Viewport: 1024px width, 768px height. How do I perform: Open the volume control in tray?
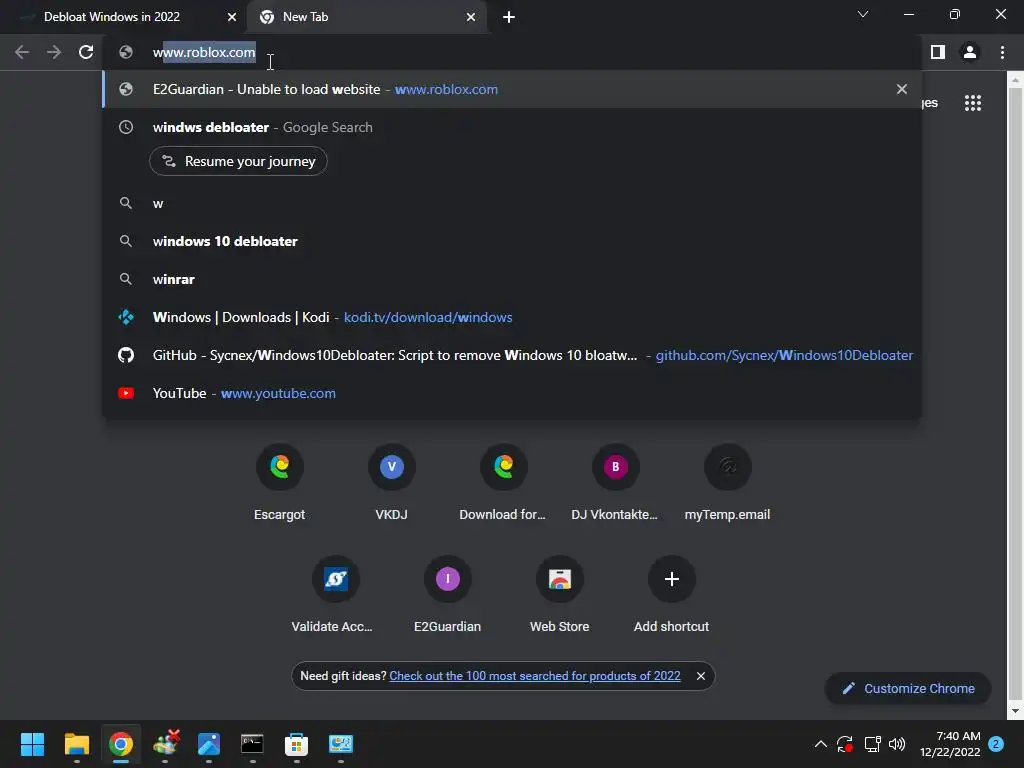(x=897, y=744)
